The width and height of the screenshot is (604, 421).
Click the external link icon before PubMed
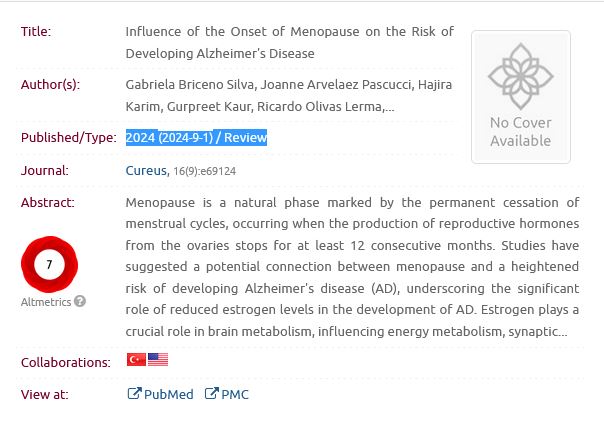pos(134,394)
